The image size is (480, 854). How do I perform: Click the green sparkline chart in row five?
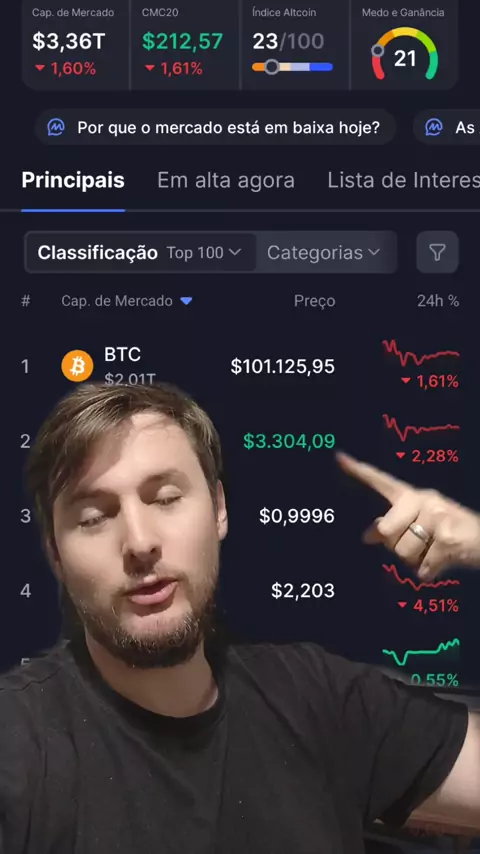pyautogui.click(x=421, y=652)
